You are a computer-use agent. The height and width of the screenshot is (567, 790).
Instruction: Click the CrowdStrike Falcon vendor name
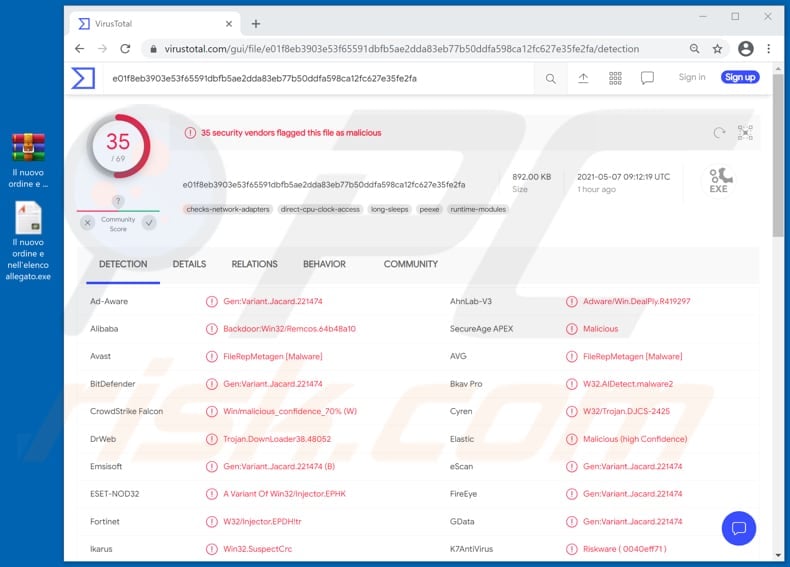tap(126, 411)
